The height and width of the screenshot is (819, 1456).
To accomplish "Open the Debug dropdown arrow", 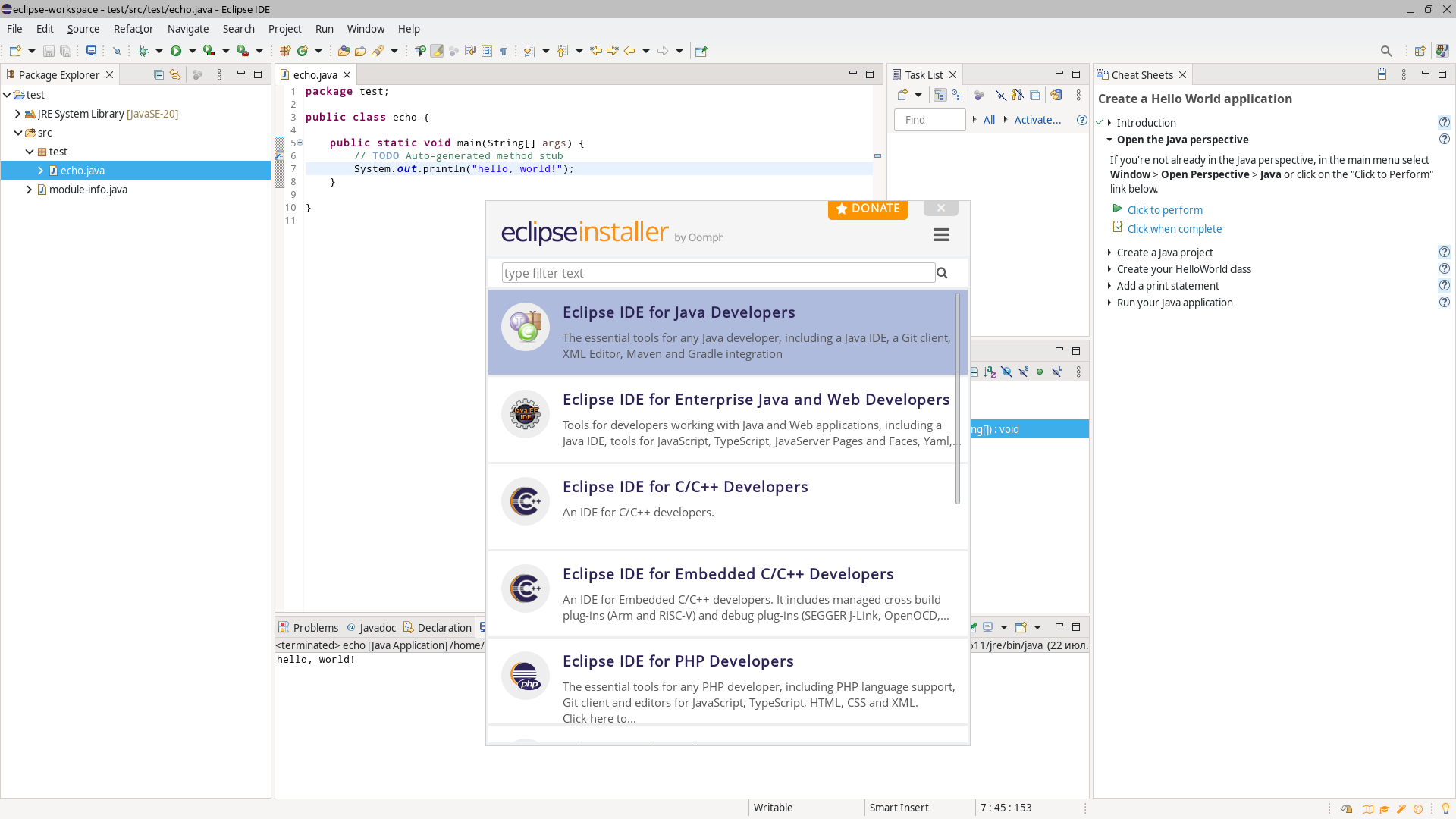I will (159, 51).
